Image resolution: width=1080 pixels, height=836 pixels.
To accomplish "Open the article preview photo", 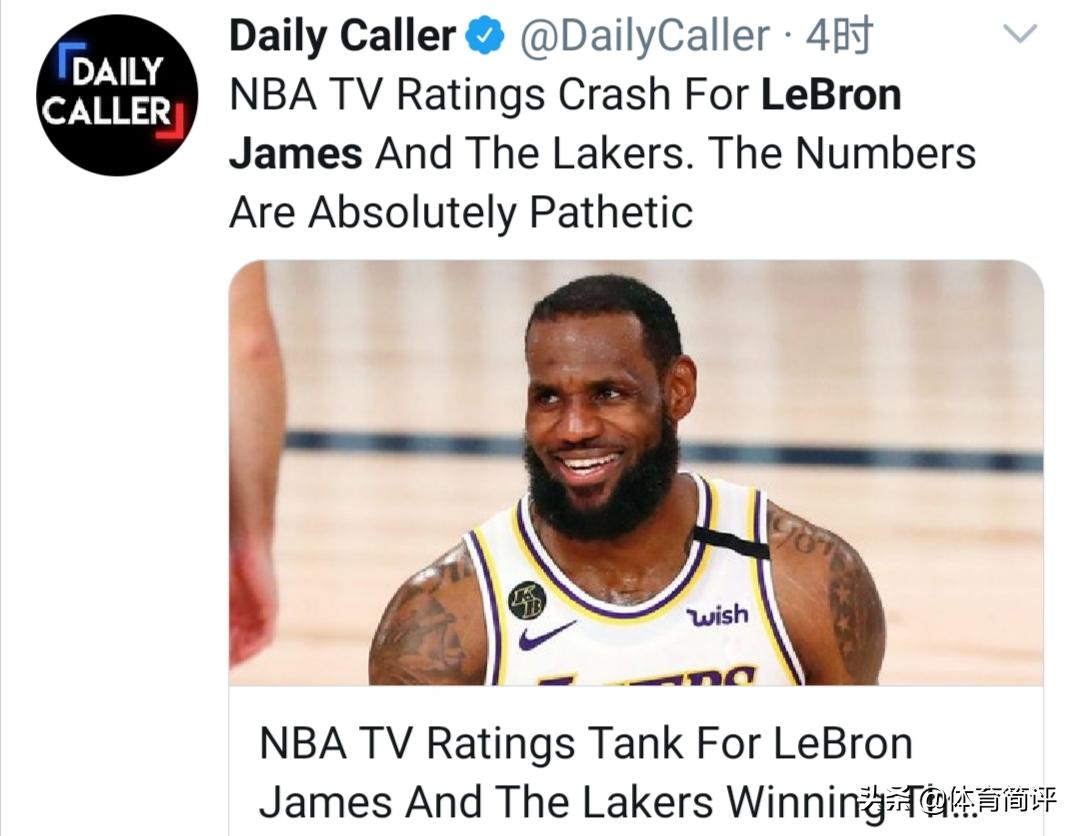I will click(x=636, y=472).
